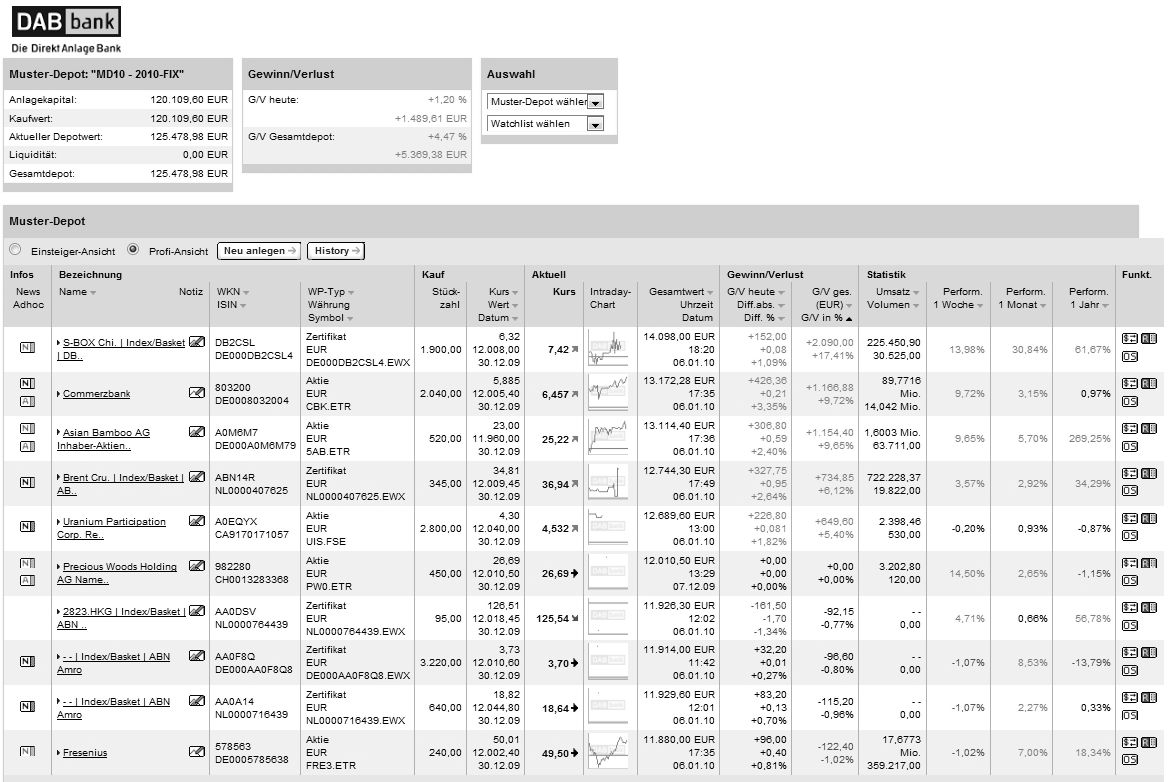Edit note icon for Fresenius row
The width and height of the screenshot is (1172, 782).
point(197,751)
